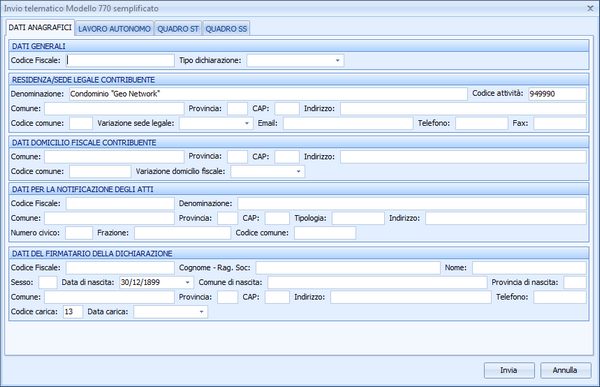This screenshot has width=600, height=387.
Task: Click the CAP field under Residenza/Sede Legale
Action: pyautogui.click(x=287, y=109)
